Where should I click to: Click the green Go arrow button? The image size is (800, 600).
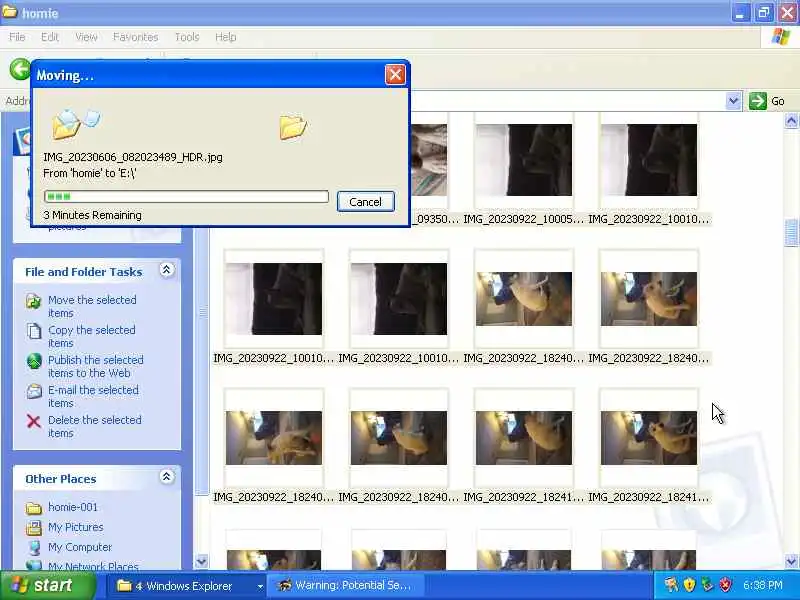coord(758,101)
